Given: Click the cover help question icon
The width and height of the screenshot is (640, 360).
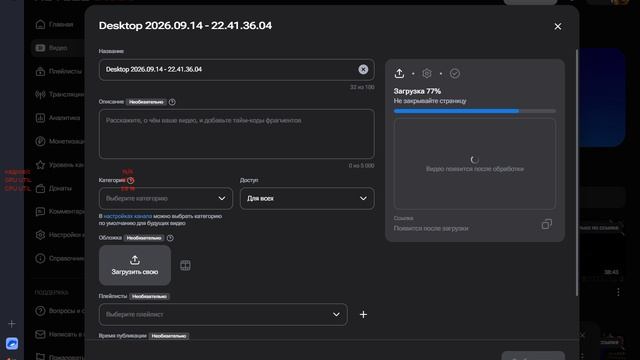Looking at the screenshot, I should coord(170,238).
